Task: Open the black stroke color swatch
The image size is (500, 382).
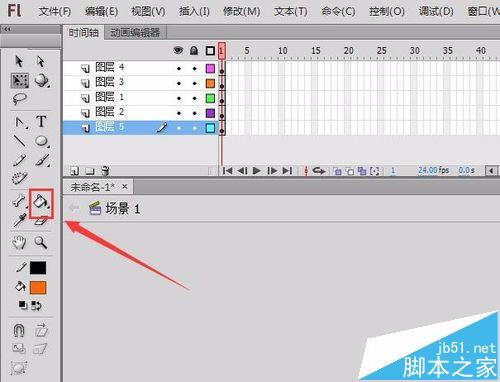Action: pos(38,268)
